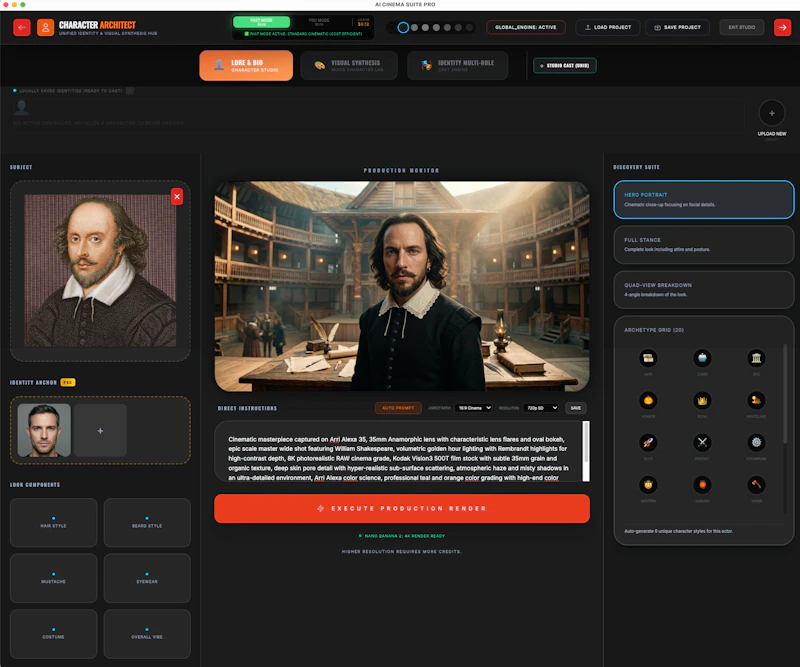
Task: Remove the Shakespeare subject image
Action: pos(177,196)
